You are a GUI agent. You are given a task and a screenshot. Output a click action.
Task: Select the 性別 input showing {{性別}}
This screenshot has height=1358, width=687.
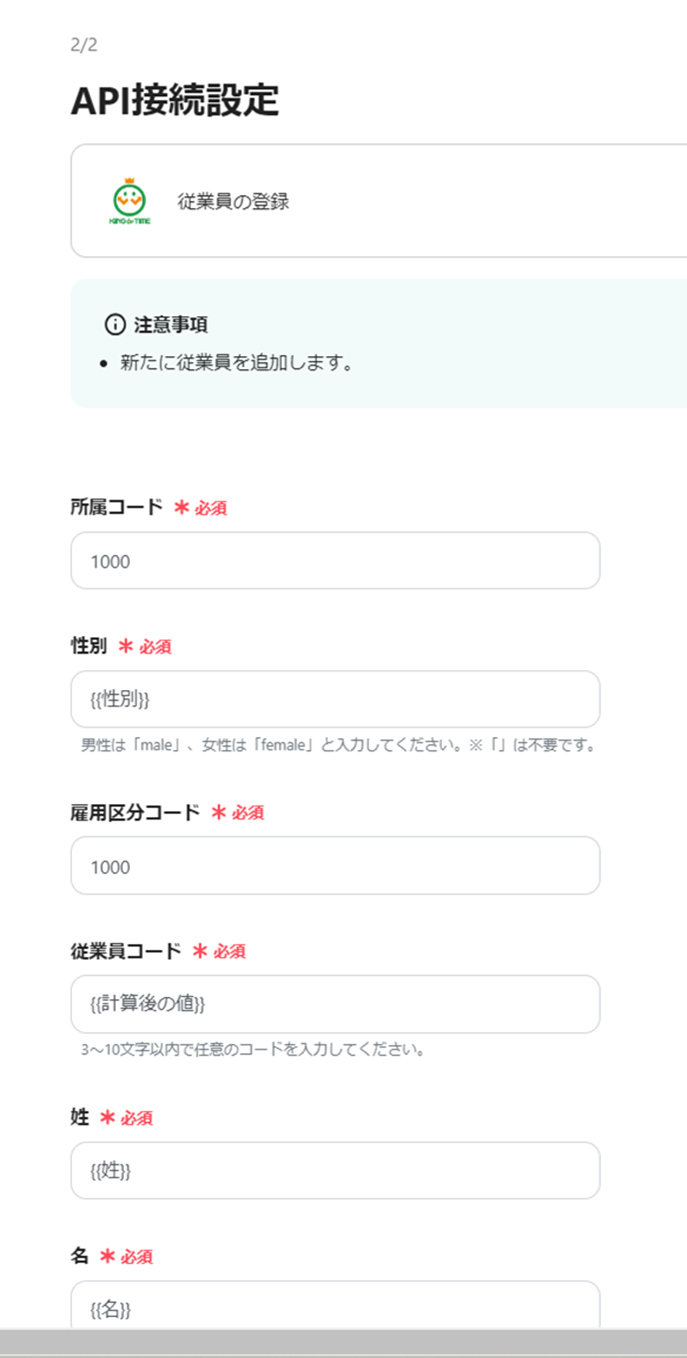(x=334, y=698)
